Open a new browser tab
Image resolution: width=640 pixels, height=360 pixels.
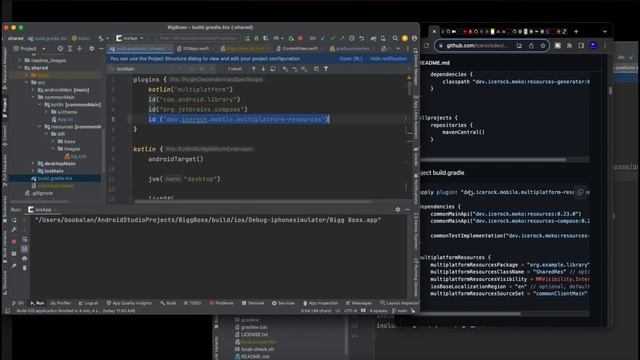[x=576, y=31]
